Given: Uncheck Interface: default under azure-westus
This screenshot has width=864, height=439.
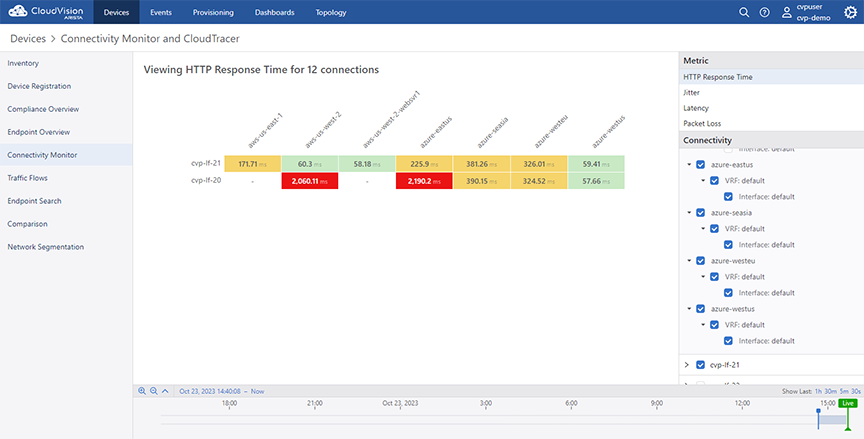Looking at the screenshot, I should pyautogui.click(x=728, y=341).
